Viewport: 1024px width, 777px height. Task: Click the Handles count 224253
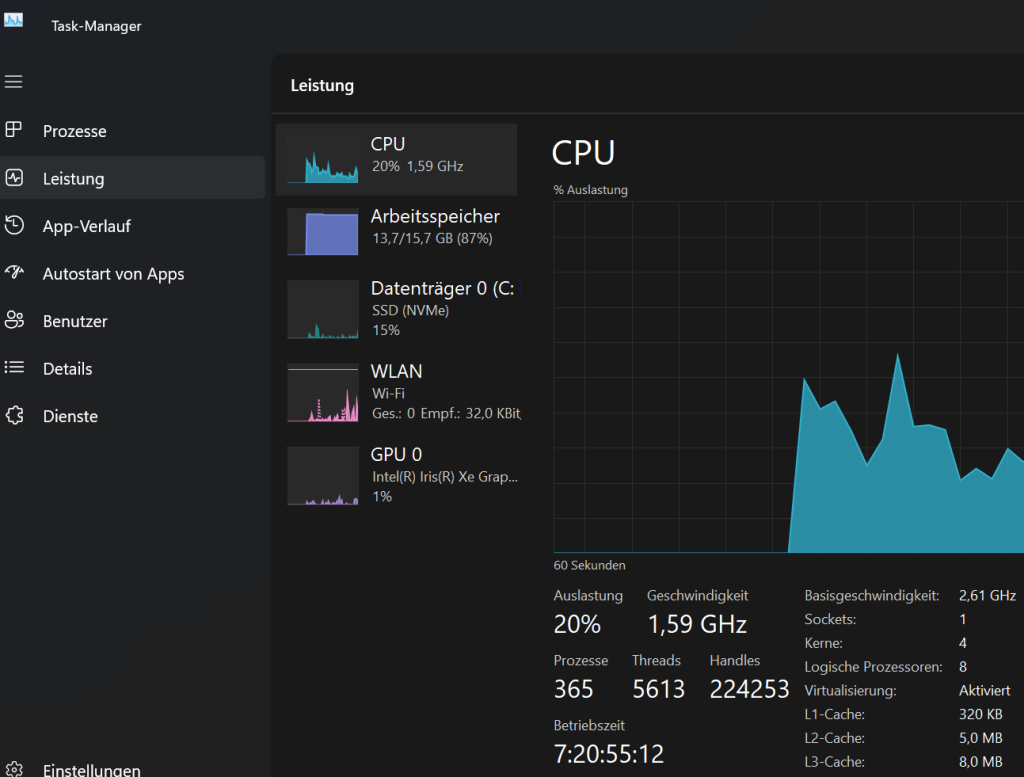pyautogui.click(x=750, y=689)
